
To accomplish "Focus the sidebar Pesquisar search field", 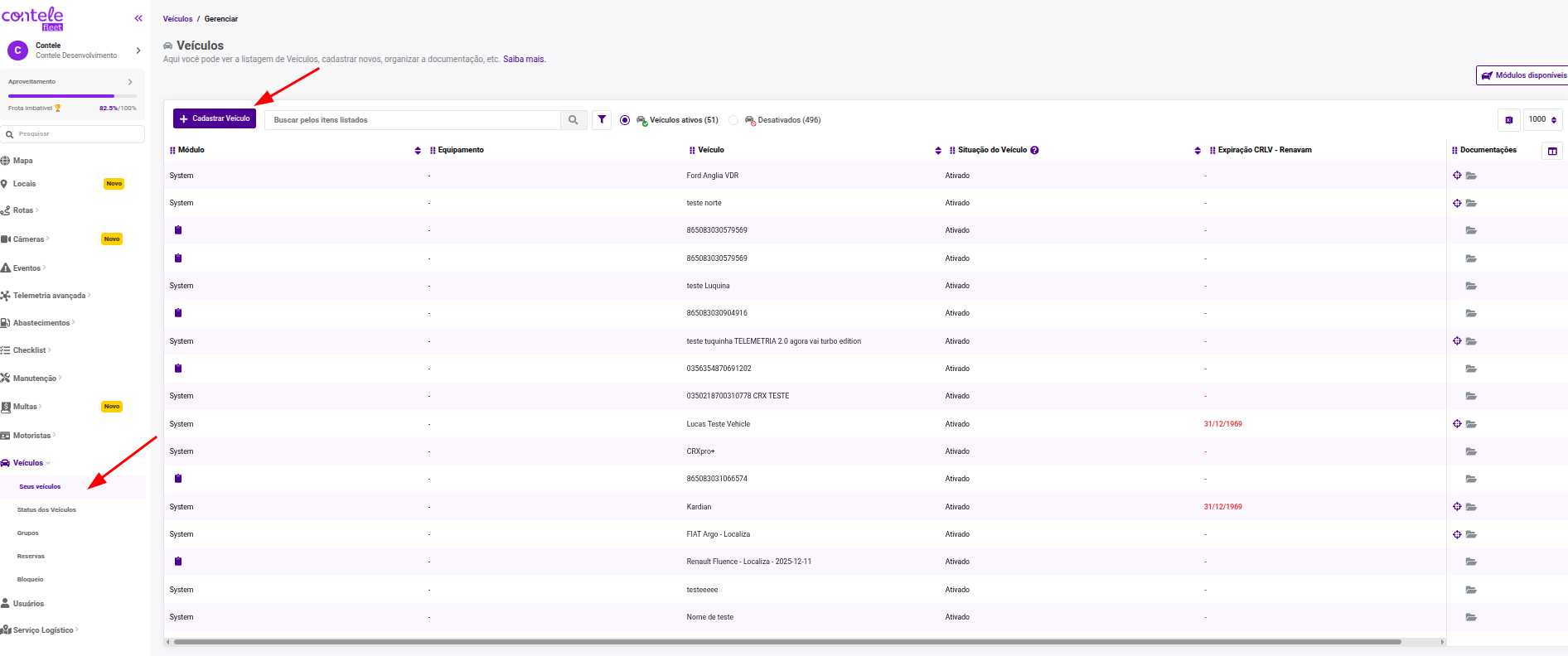I will click(x=73, y=133).
